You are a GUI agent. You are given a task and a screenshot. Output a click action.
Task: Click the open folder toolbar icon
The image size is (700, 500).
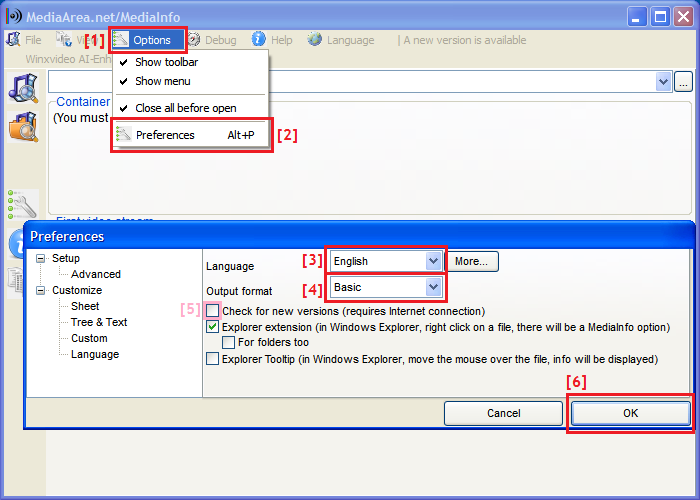pyautogui.click(x=23, y=127)
